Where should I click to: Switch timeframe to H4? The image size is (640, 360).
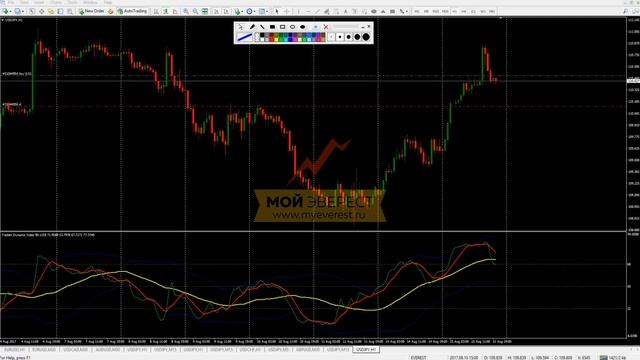pyautogui.click(x=464, y=11)
